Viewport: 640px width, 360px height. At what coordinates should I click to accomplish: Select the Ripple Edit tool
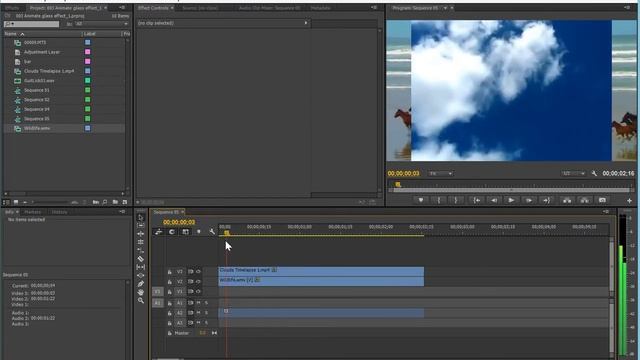(x=141, y=234)
